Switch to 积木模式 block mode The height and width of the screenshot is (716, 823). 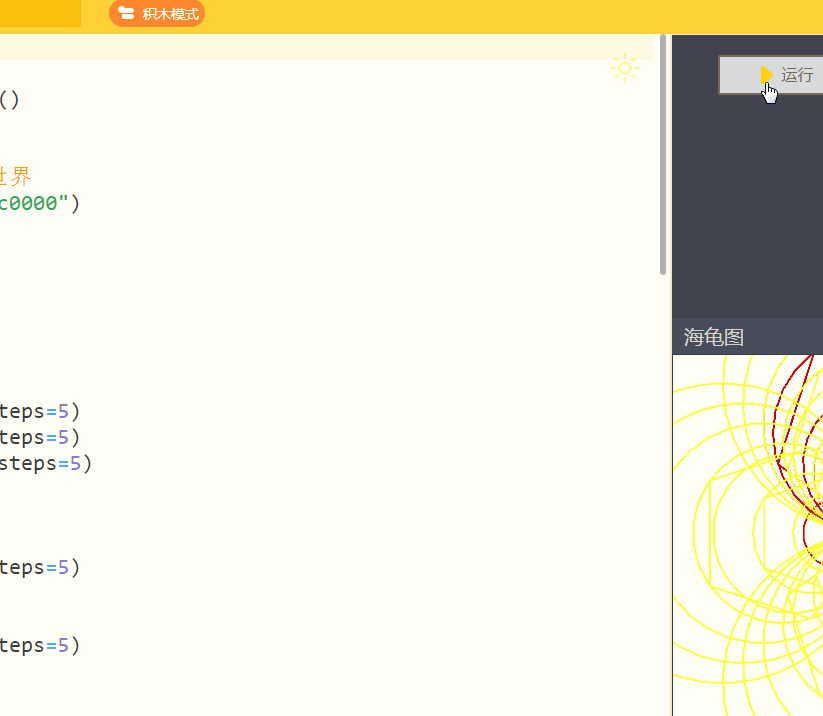pyautogui.click(x=157, y=14)
